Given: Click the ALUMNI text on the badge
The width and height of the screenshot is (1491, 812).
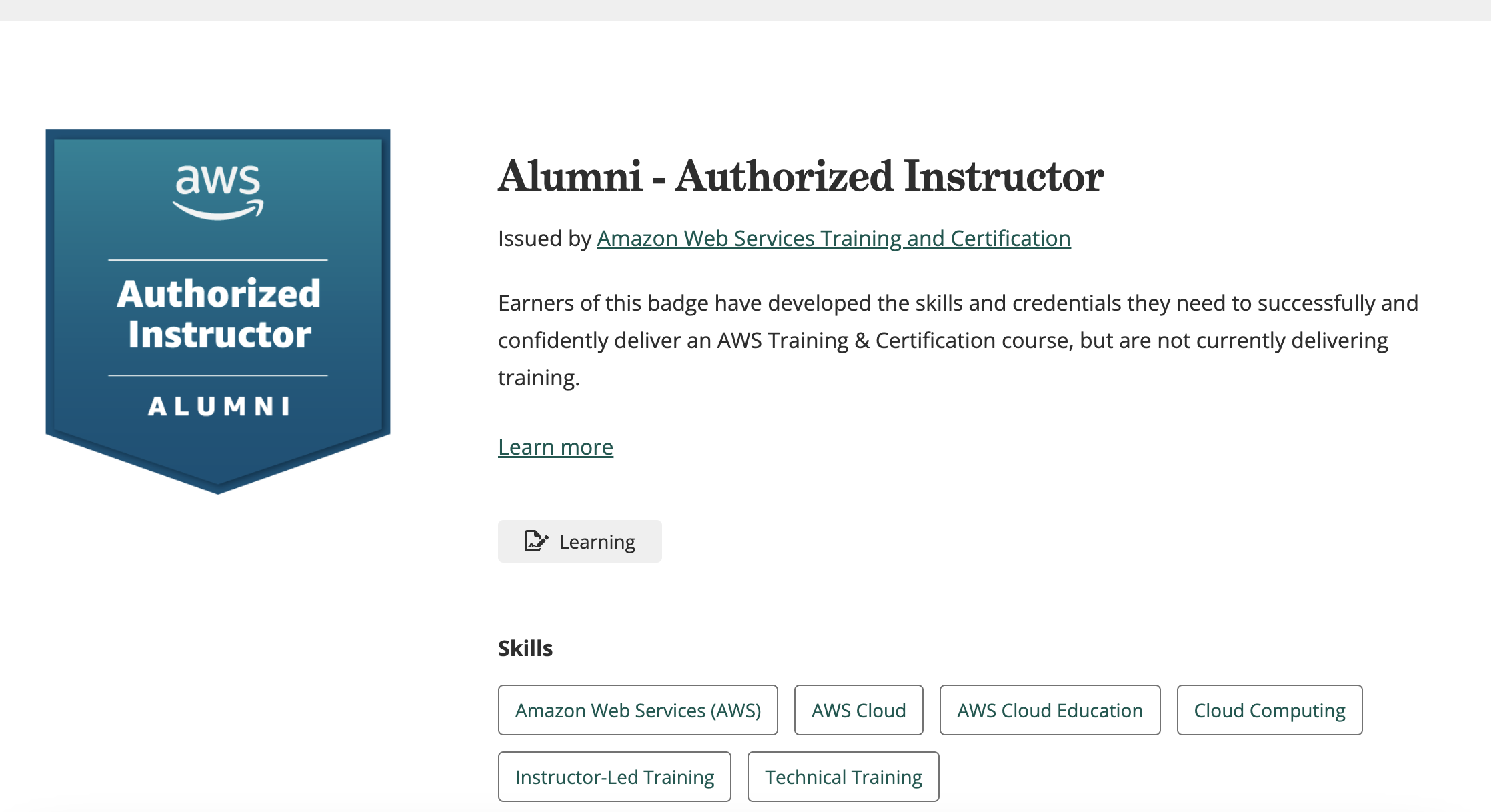Looking at the screenshot, I should pyautogui.click(x=219, y=407).
